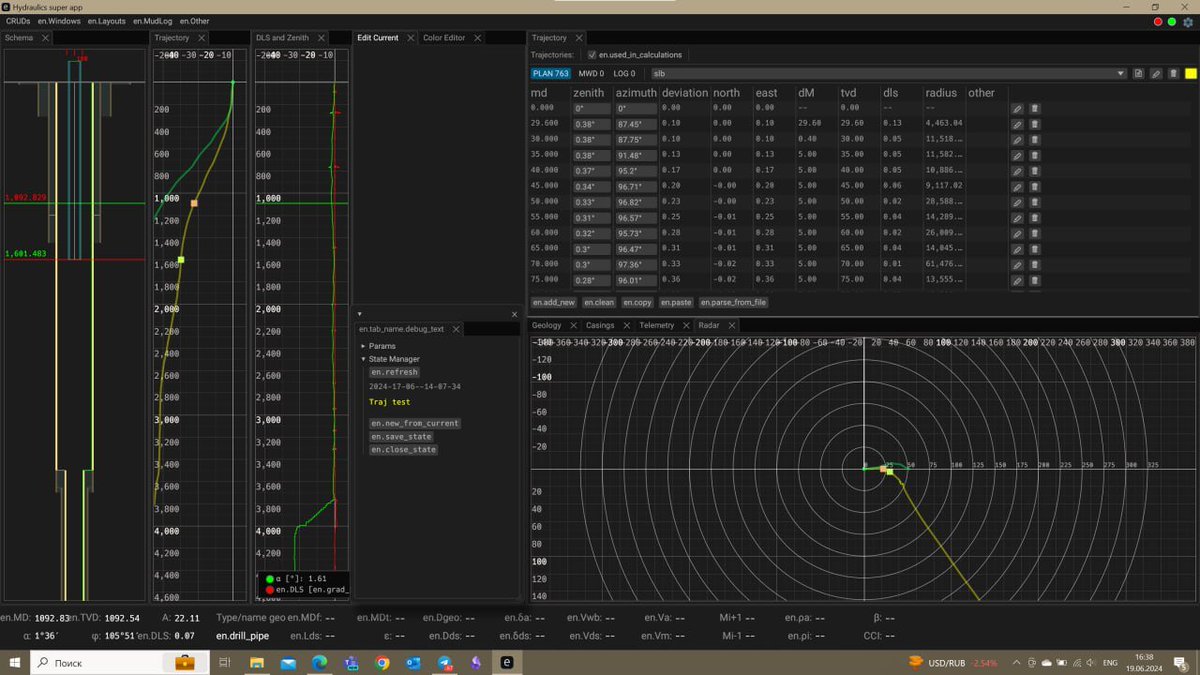The width and height of the screenshot is (1200, 675).
Task: Delete the trajectory row with md 35.000
Action: 1035,155
